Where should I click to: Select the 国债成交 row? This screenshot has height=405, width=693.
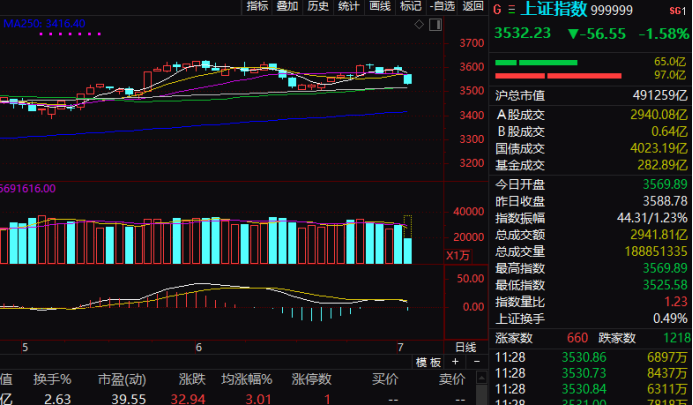coord(591,149)
